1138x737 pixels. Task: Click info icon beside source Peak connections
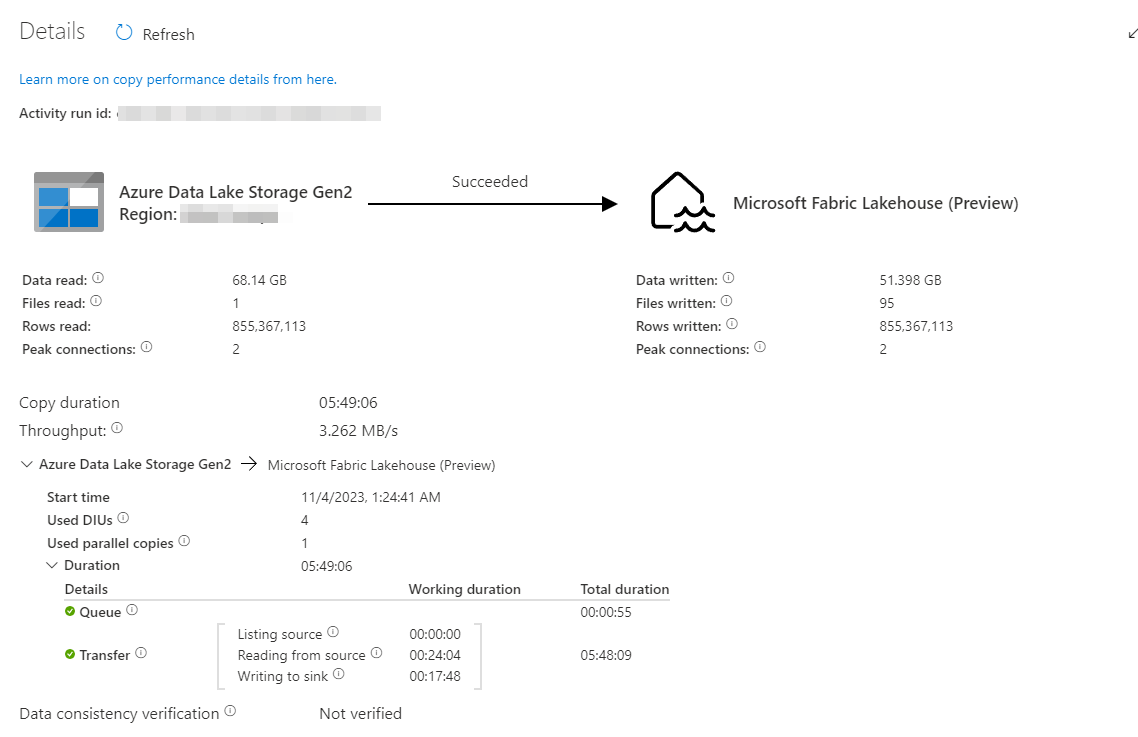click(147, 347)
